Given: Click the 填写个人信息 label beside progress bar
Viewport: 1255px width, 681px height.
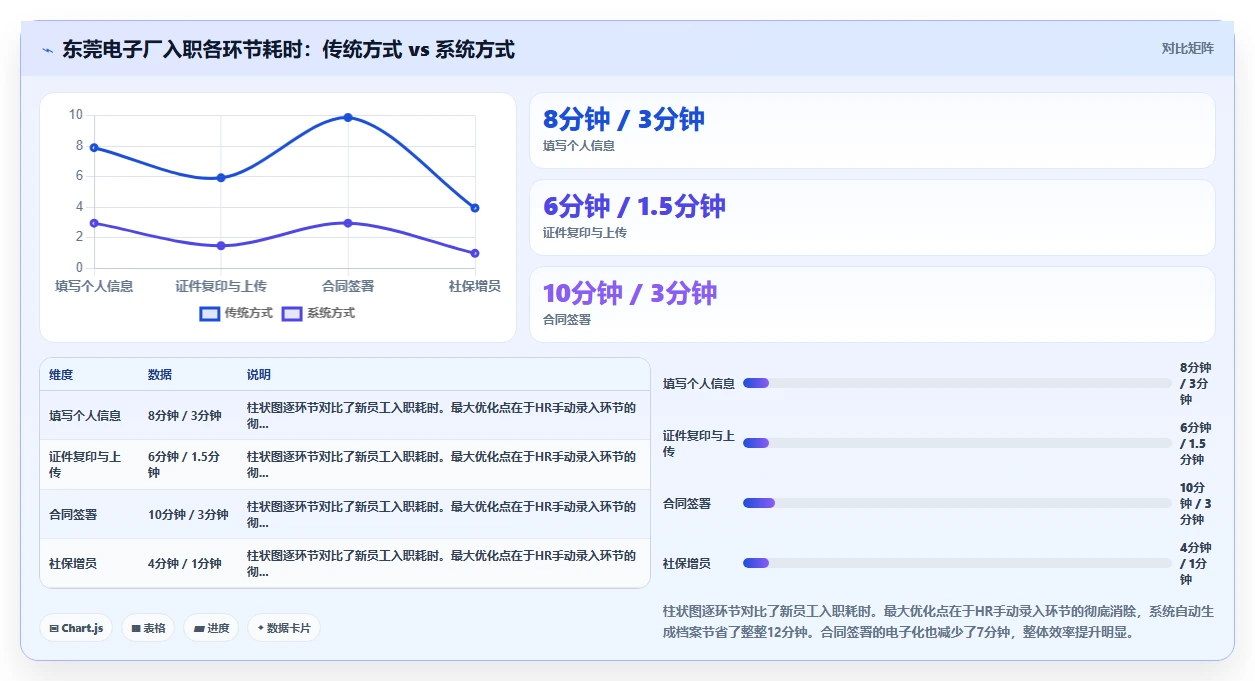Looking at the screenshot, I should tap(699, 383).
